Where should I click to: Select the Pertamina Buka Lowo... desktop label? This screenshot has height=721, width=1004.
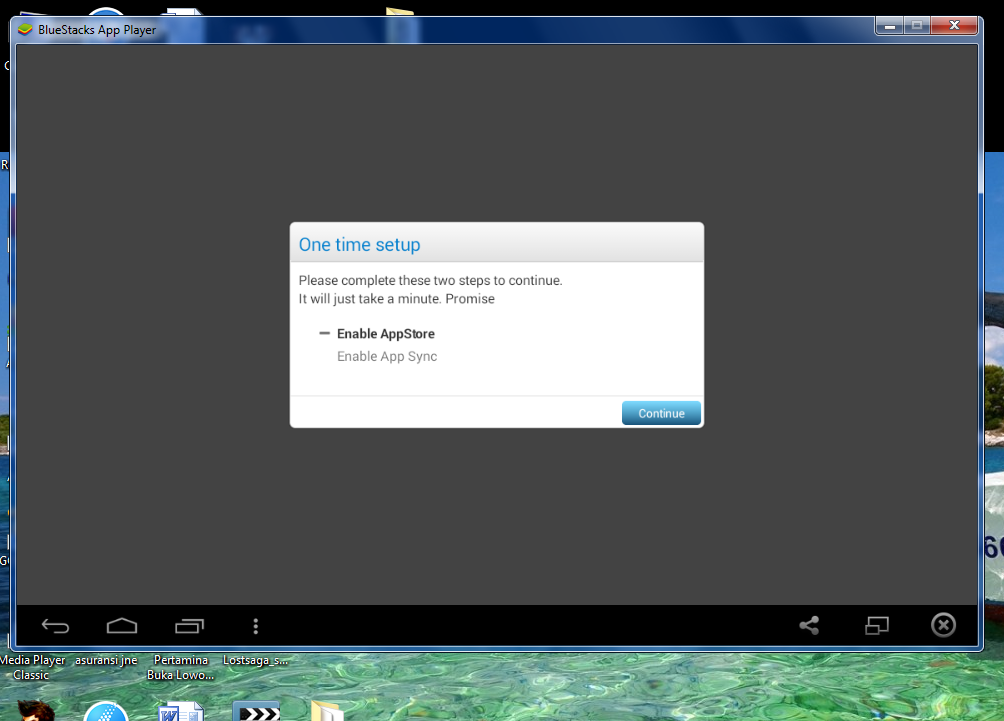coord(181,667)
